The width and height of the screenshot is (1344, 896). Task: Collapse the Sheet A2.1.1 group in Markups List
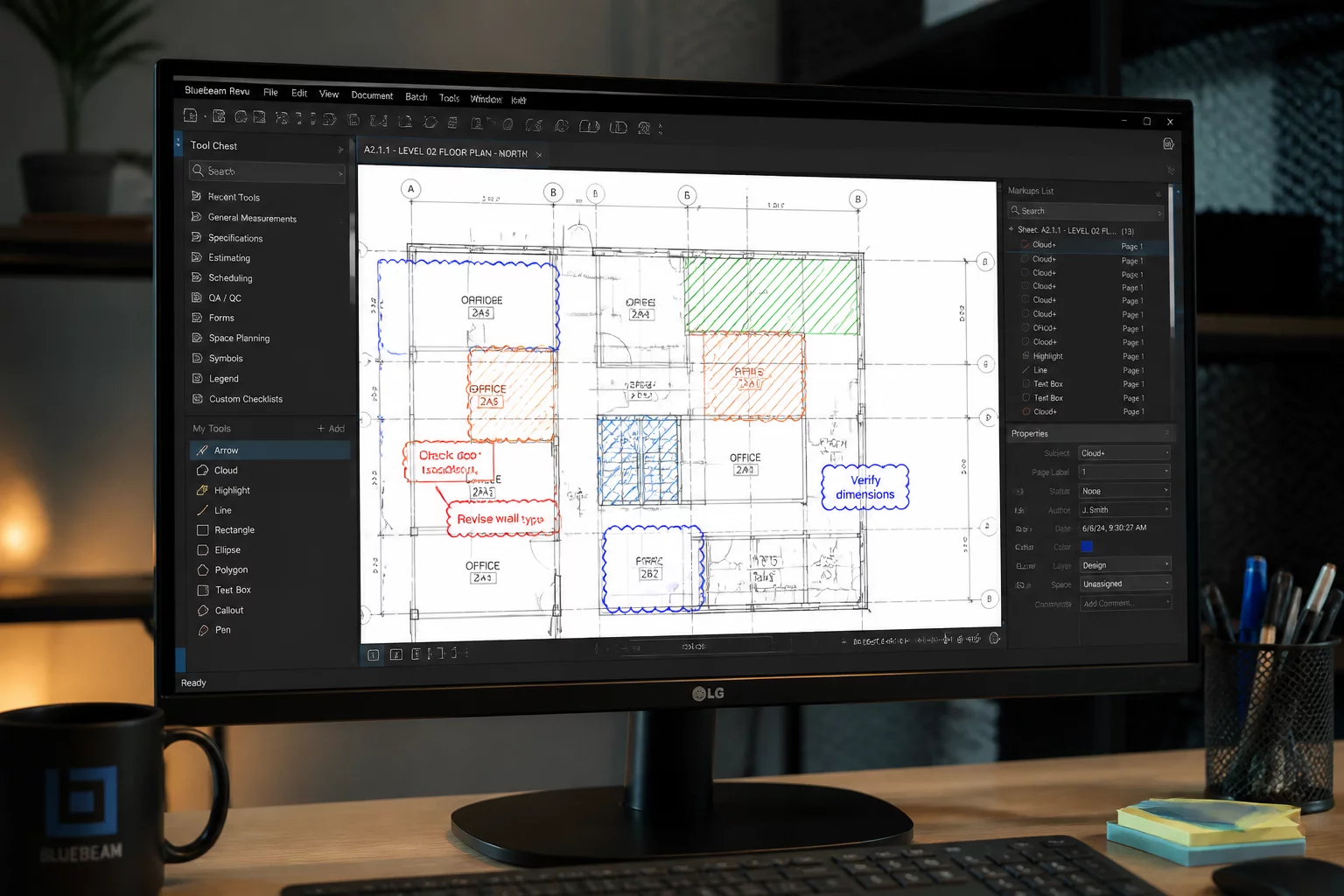click(x=1011, y=229)
